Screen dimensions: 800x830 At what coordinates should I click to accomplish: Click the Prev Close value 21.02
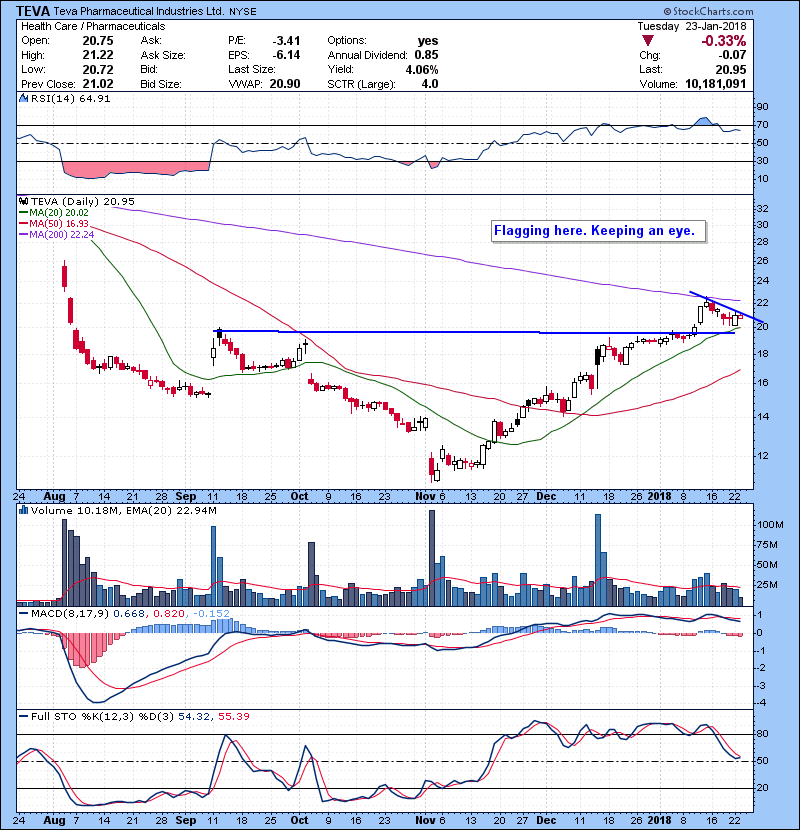pyautogui.click(x=97, y=84)
